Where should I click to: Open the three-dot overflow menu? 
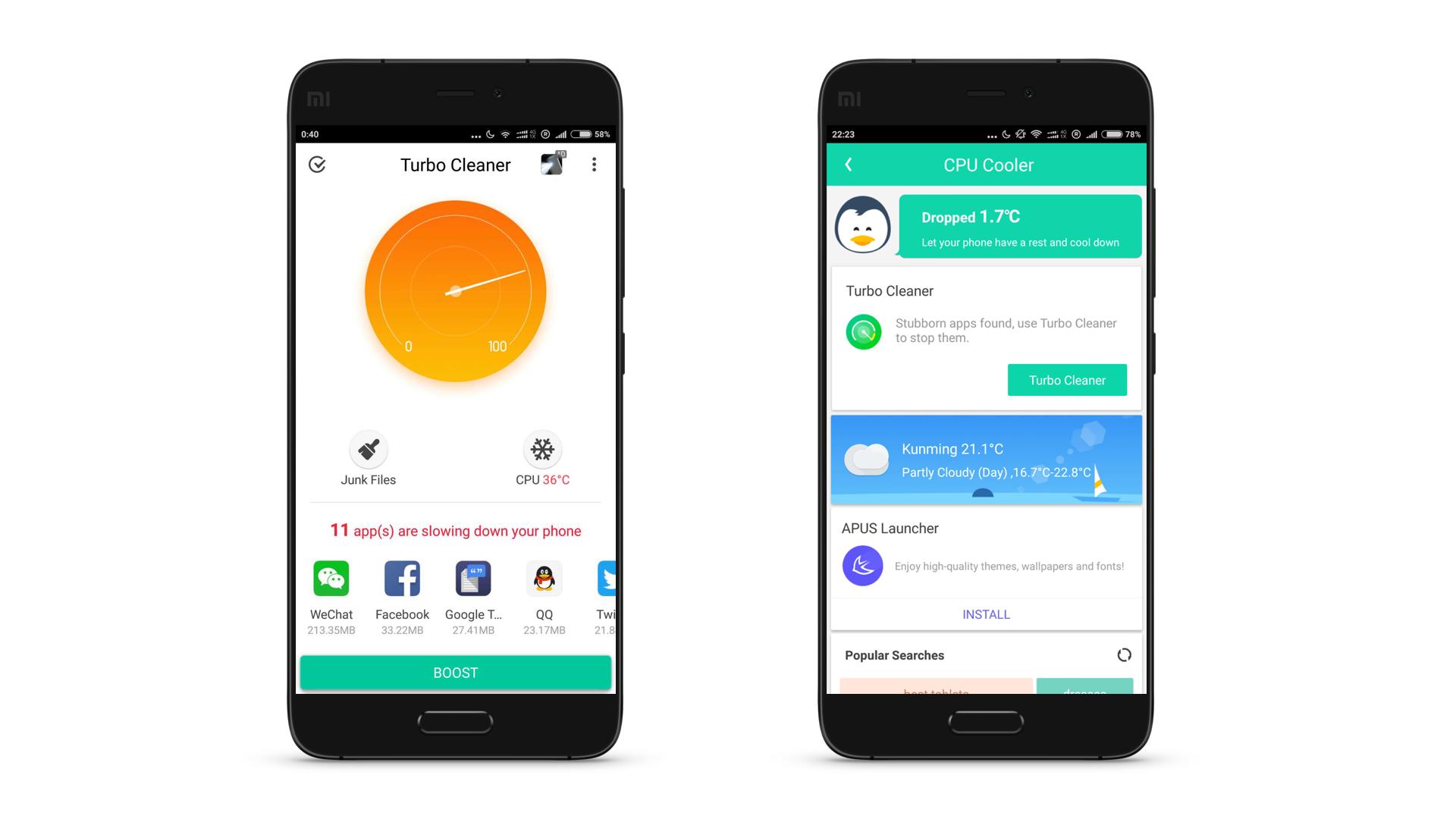tap(594, 164)
